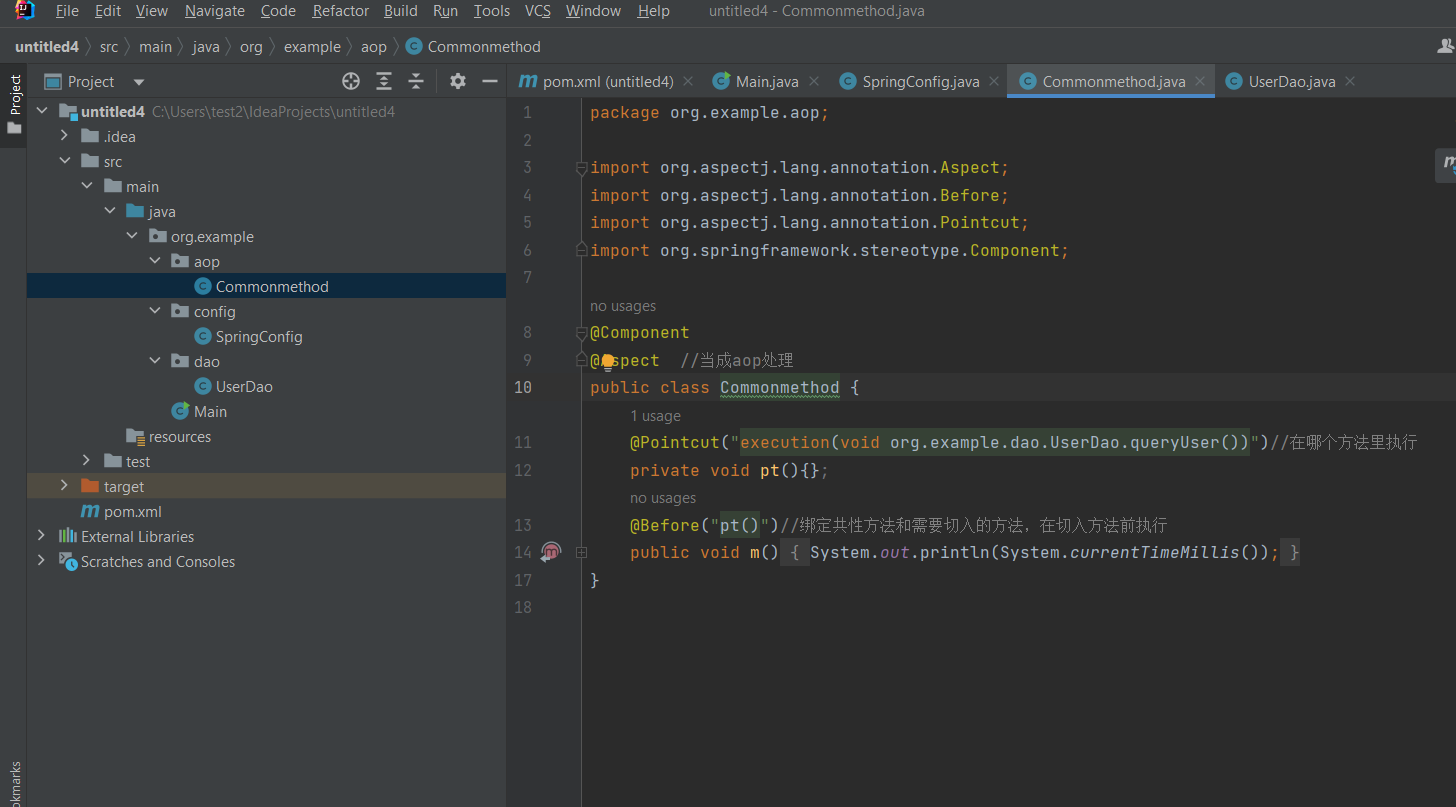1456x807 pixels.
Task: Expand the target folder
Action: (x=65, y=486)
